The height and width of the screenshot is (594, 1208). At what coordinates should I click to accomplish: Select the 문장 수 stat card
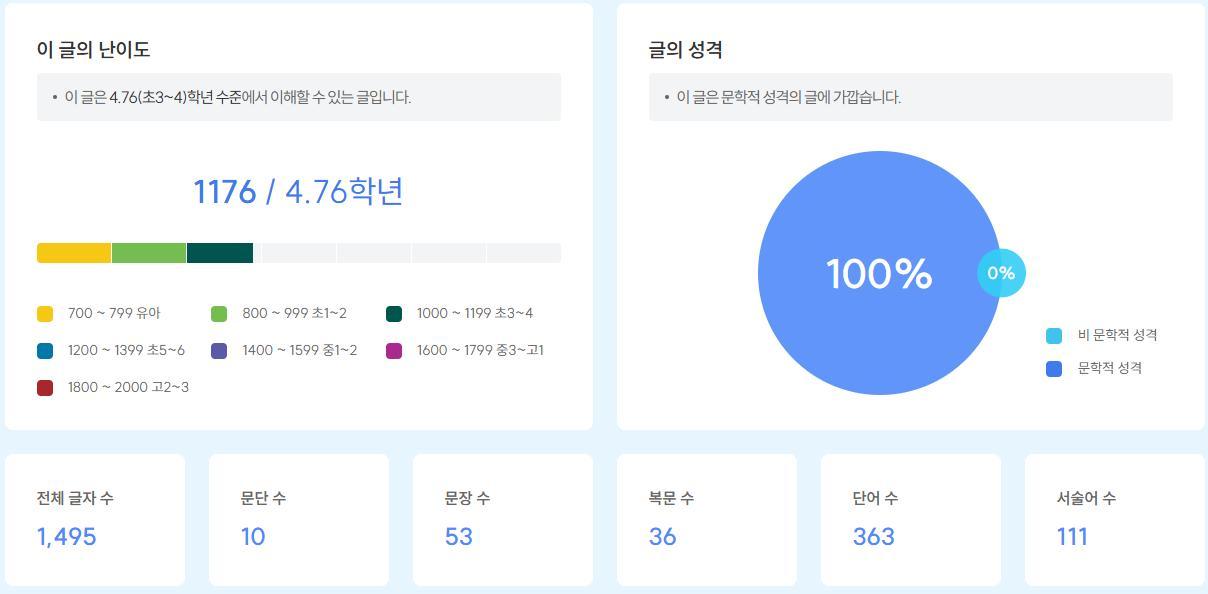pos(503,520)
